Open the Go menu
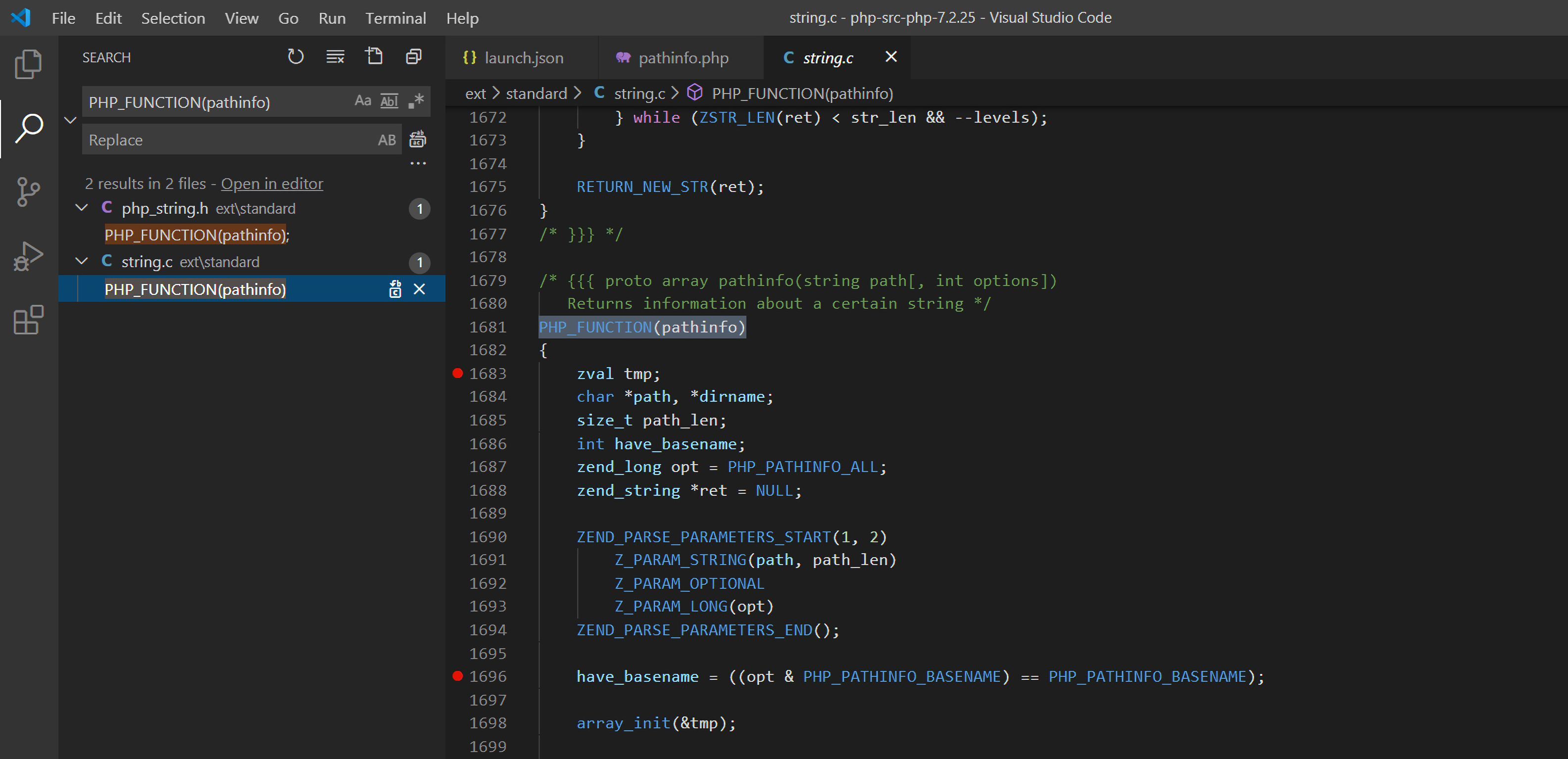The image size is (1568, 759). (x=288, y=18)
